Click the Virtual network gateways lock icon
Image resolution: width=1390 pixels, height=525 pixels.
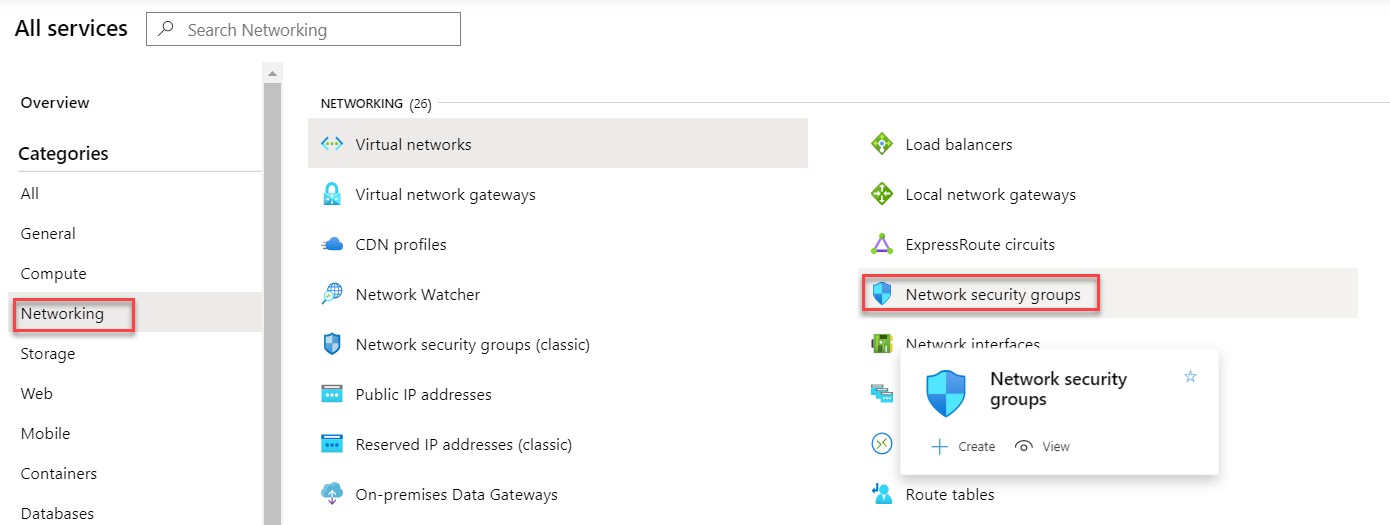[332, 194]
